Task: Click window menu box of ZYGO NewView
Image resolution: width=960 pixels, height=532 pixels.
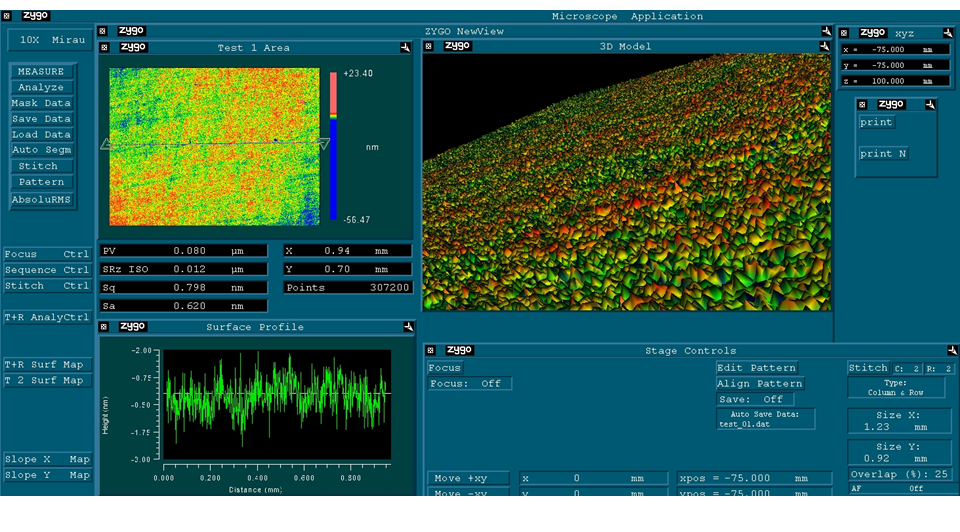Action: [103, 31]
